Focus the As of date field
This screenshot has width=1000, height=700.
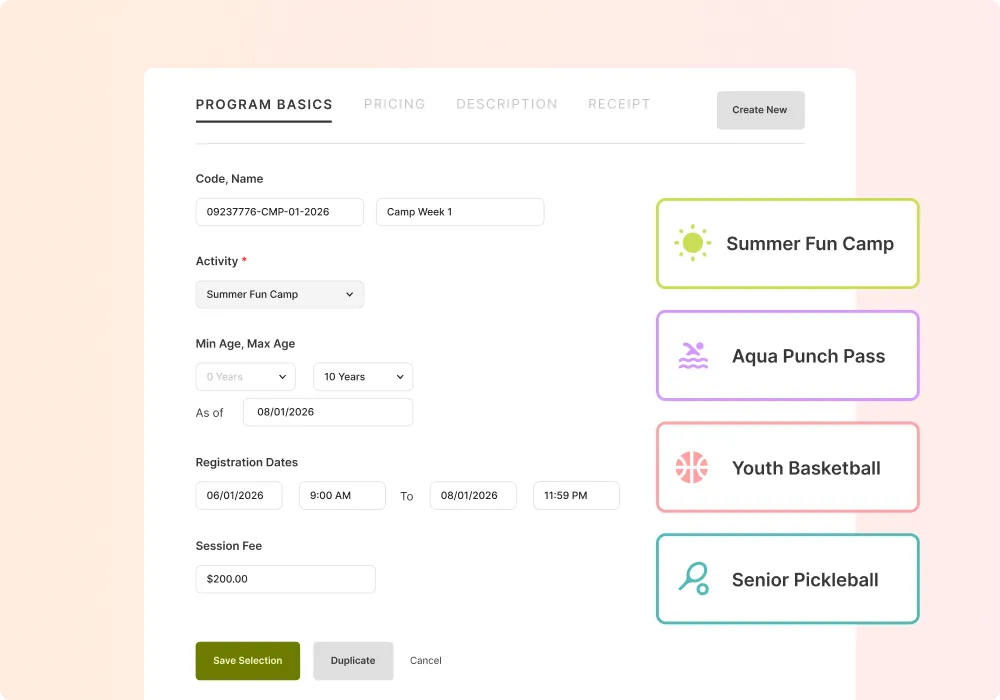pyautogui.click(x=328, y=412)
